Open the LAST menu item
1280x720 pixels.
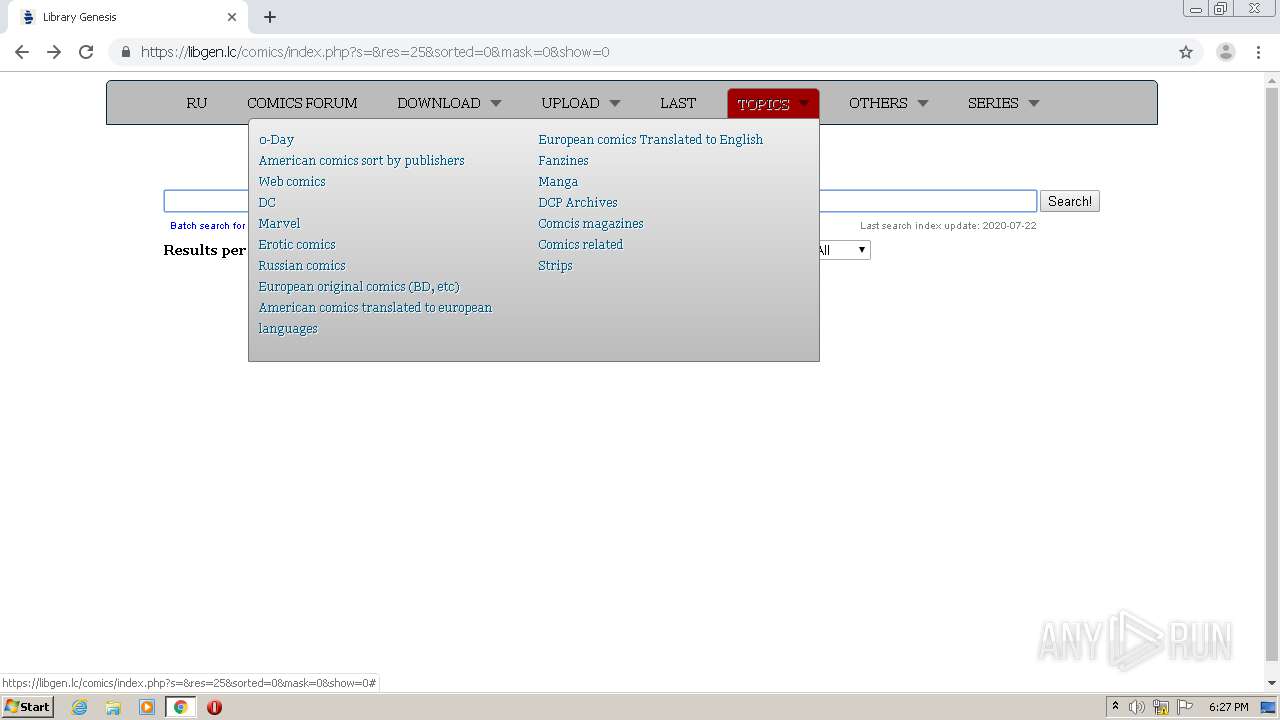click(x=678, y=103)
